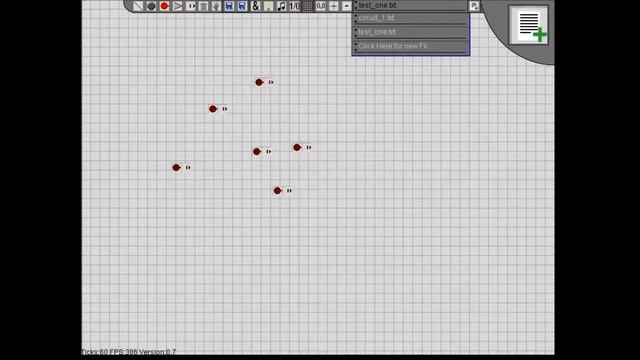Click the music note sound icon

click(x=281, y=6)
